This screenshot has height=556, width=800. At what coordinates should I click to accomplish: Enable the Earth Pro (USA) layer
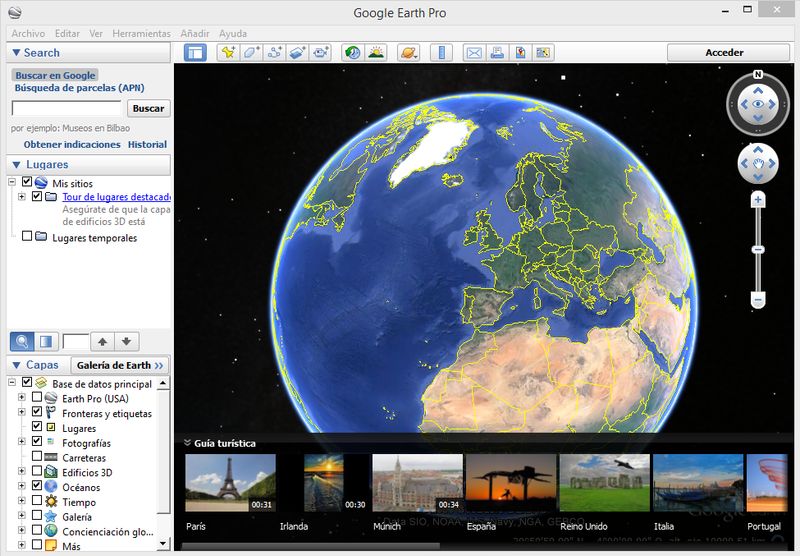tap(37, 397)
